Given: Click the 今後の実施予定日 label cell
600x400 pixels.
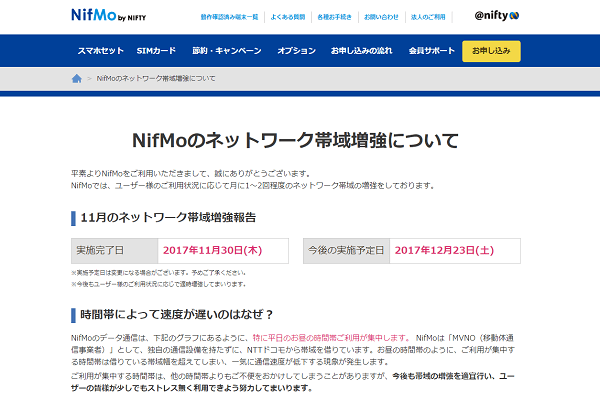Looking at the screenshot, I should (x=346, y=251).
